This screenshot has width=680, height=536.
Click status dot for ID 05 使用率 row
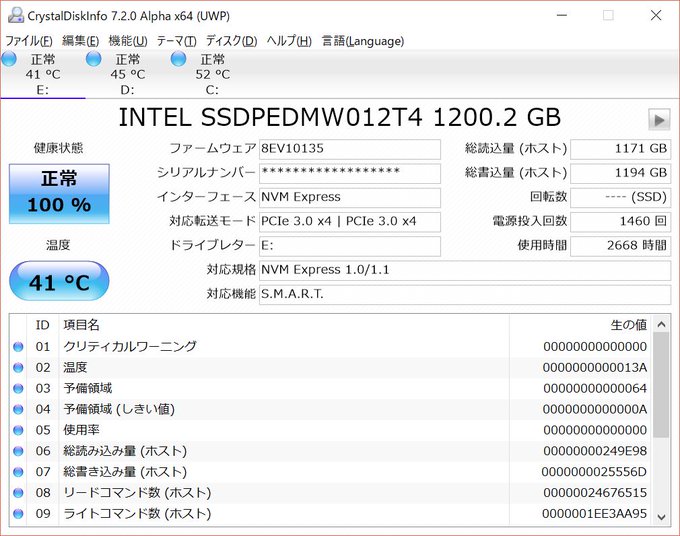[x=18, y=430]
